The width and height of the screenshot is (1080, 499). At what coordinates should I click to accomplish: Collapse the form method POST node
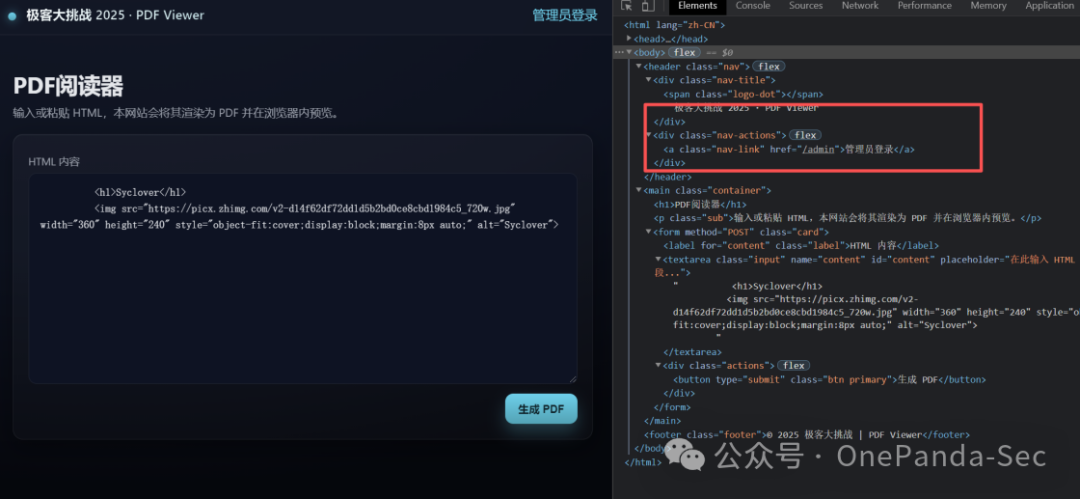tap(648, 232)
